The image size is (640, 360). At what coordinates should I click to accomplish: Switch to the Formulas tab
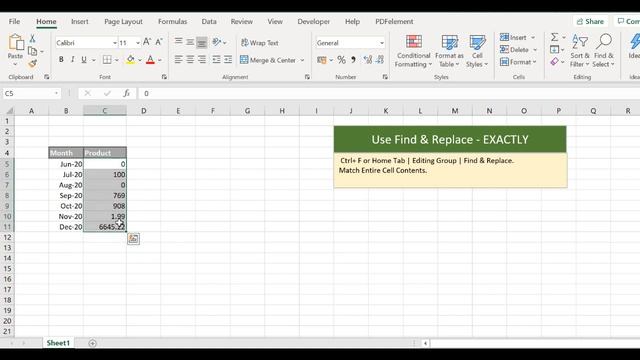173,22
